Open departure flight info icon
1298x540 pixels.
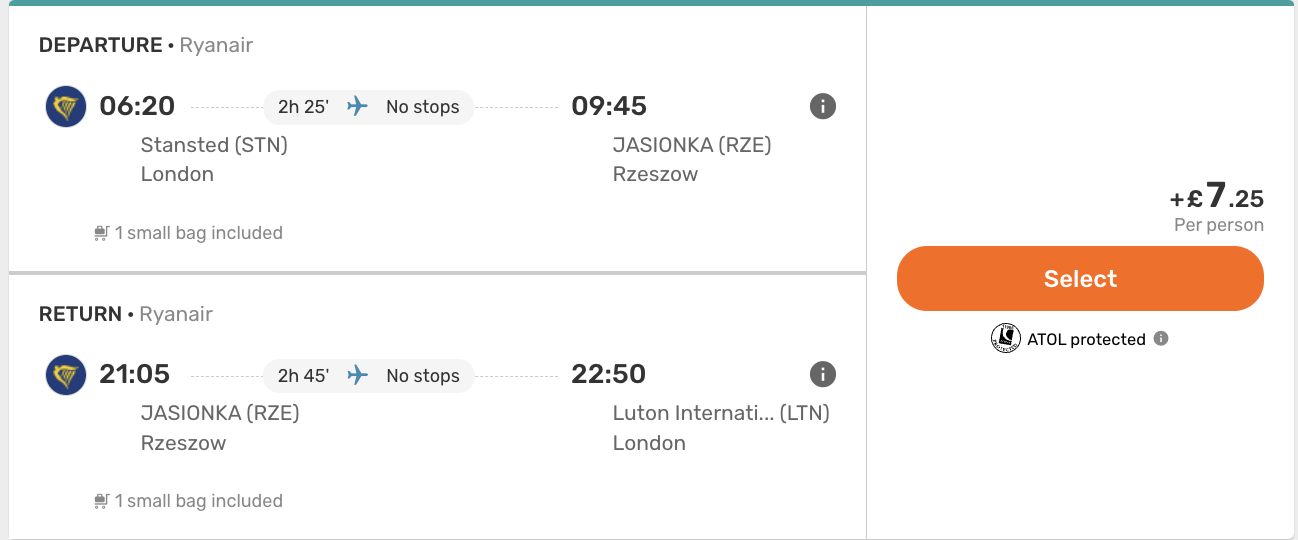pyautogui.click(x=823, y=106)
